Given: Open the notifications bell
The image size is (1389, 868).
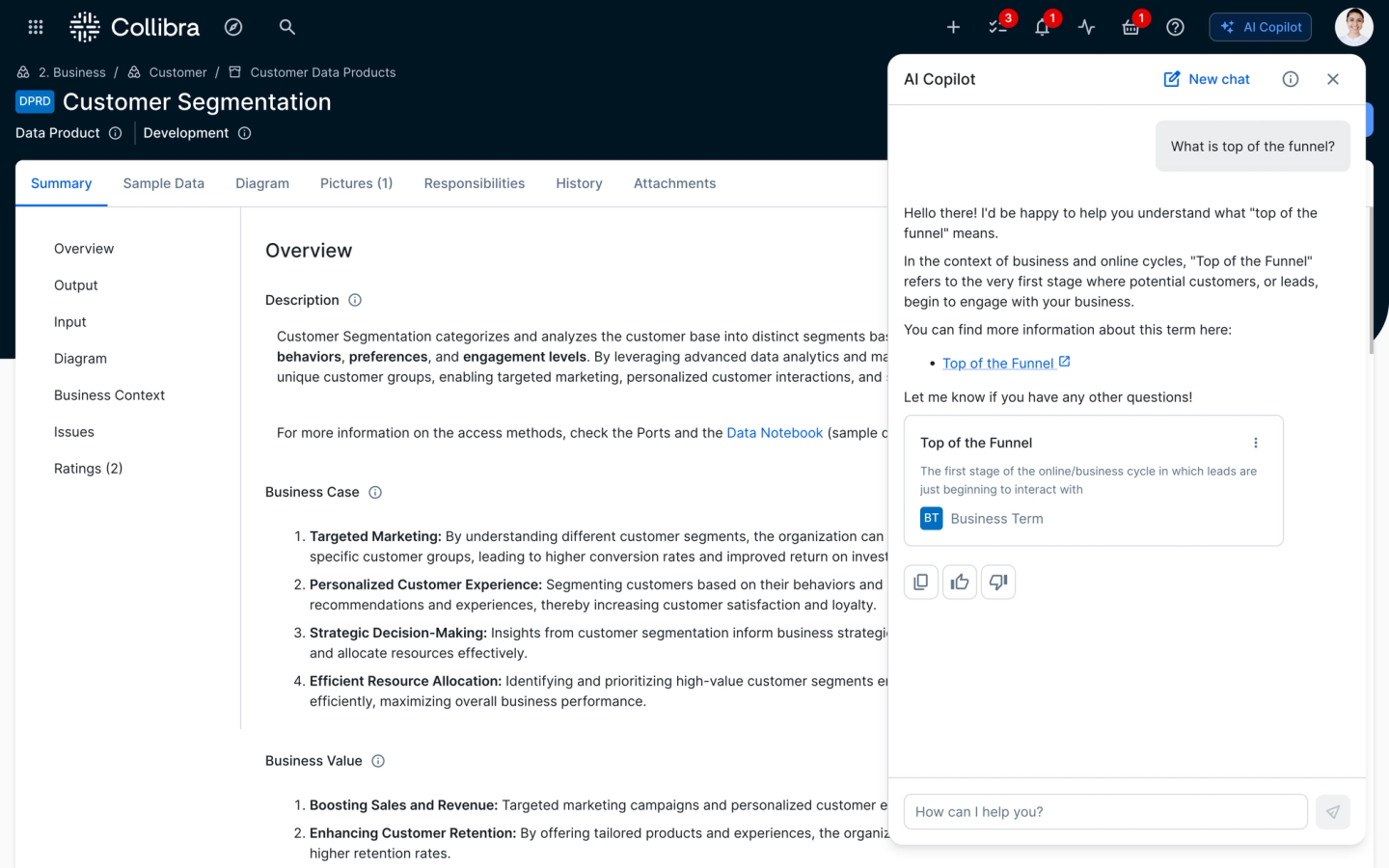Looking at the screenshot, I should click(1042, 27).
